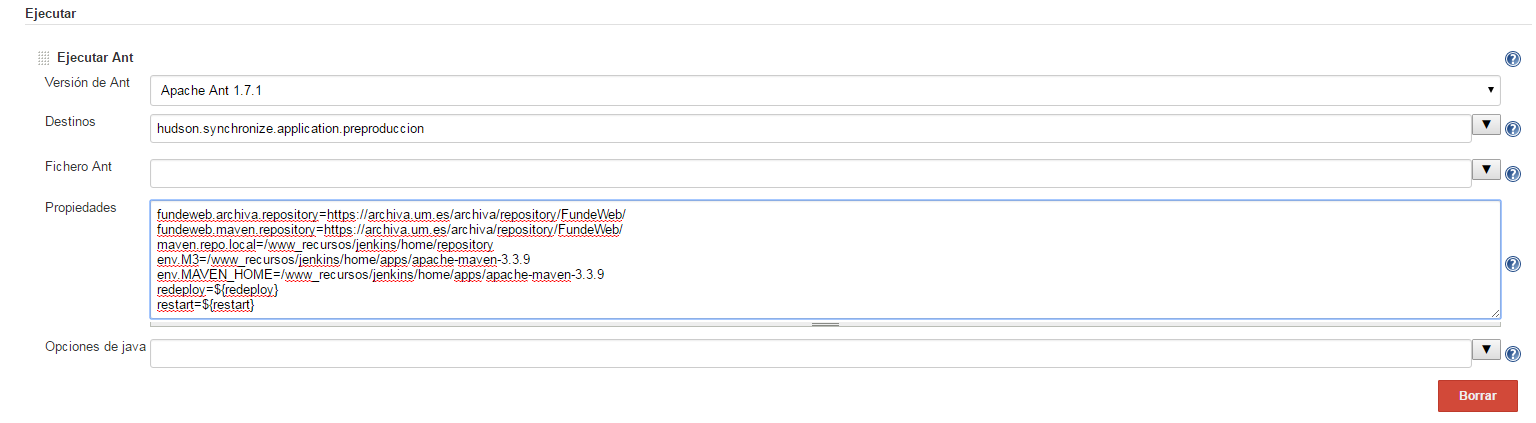
Task: Open help for the Ejecutar Ant step
Action: coord(1512,60)
